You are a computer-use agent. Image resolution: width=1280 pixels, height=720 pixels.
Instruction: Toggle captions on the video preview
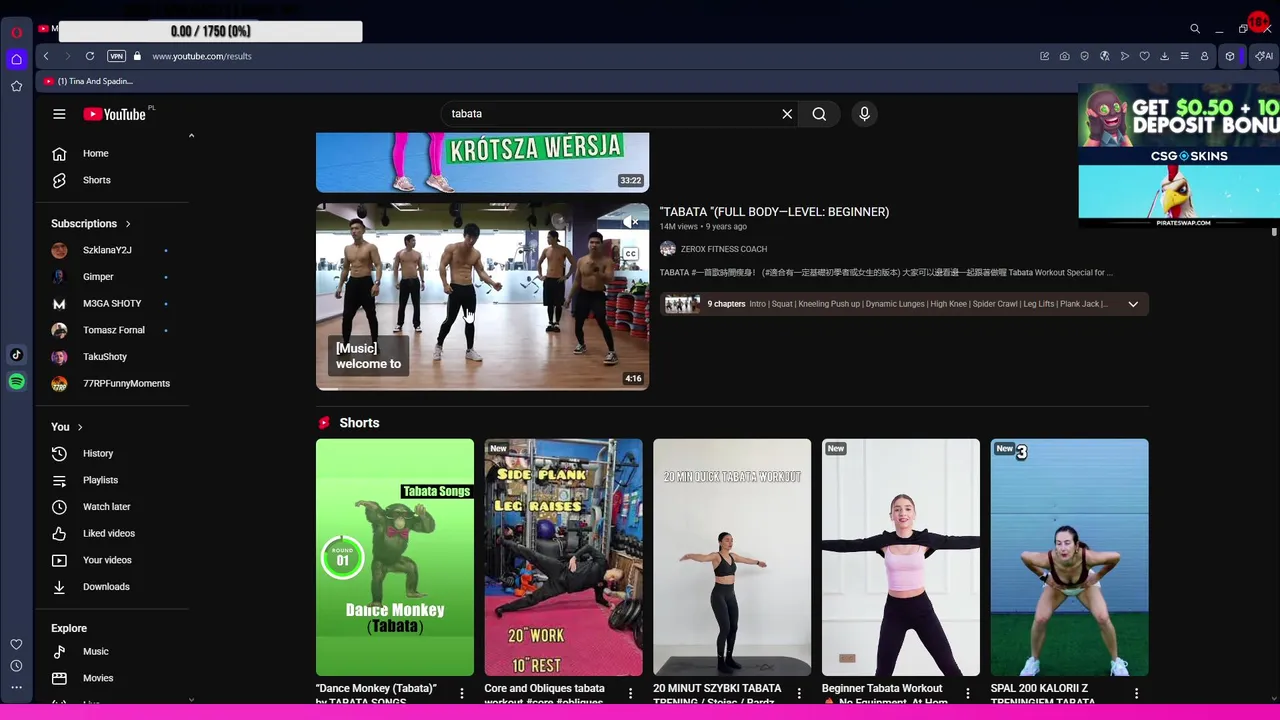[630, 254]
